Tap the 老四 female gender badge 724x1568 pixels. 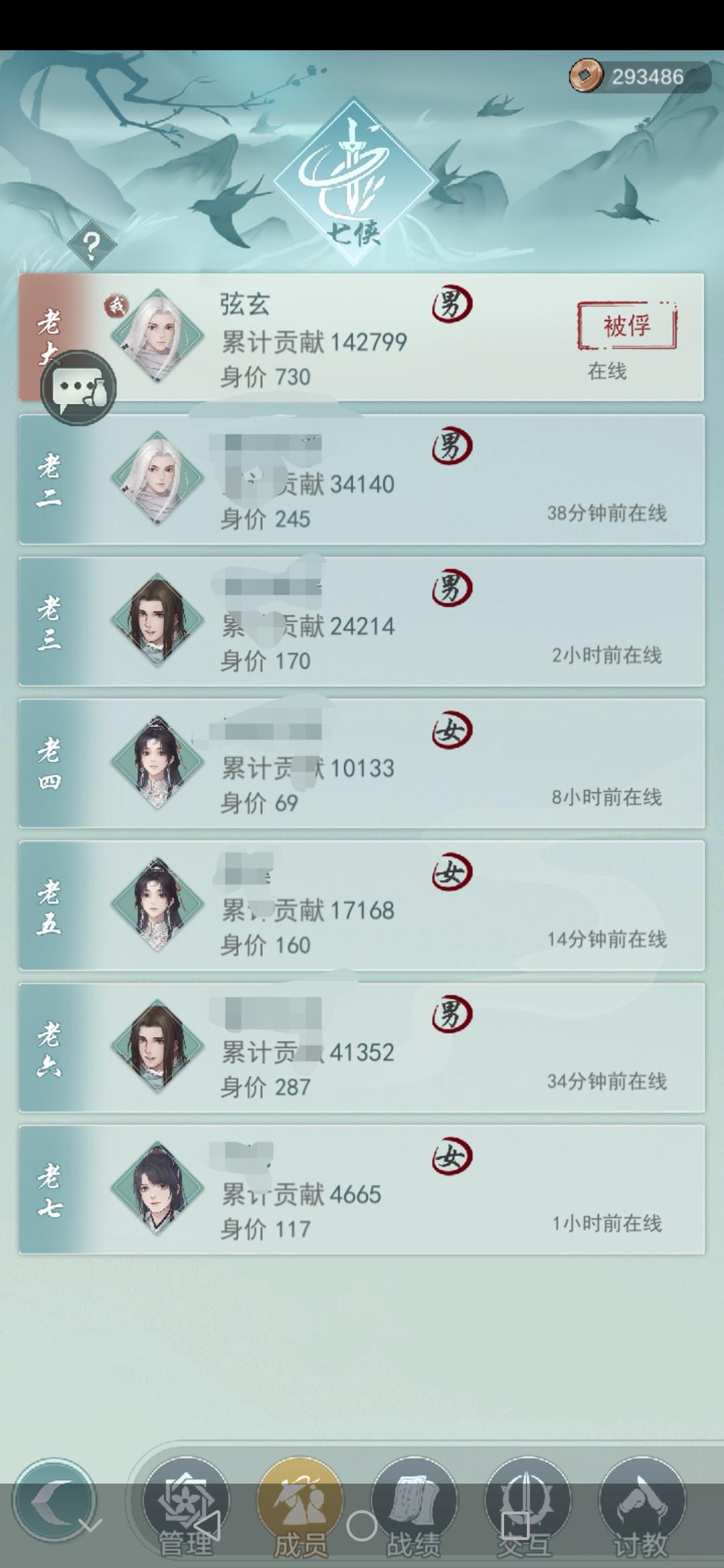coord(452,730)
